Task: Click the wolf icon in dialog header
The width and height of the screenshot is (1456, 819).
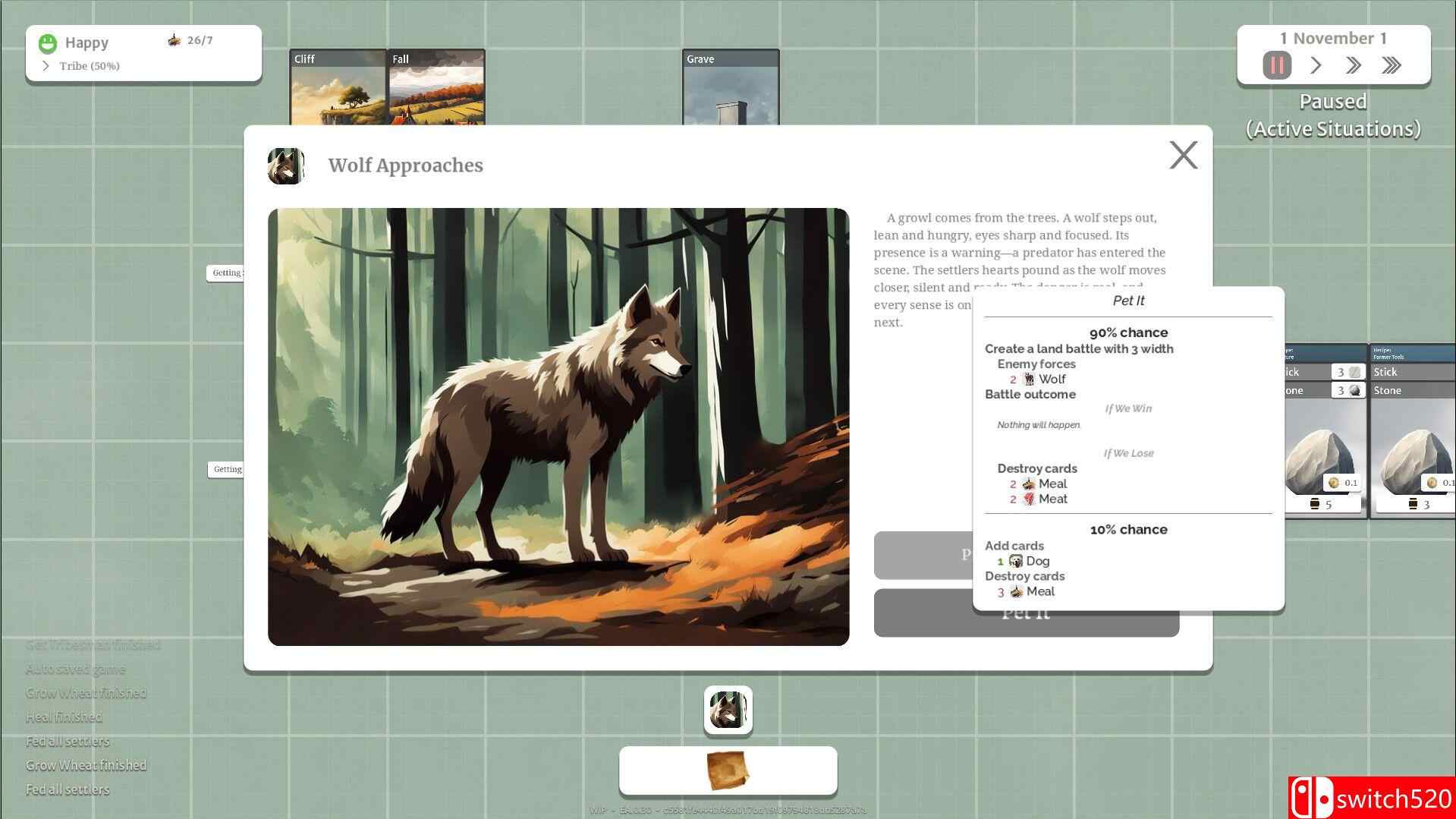Action: click(286, 165)
